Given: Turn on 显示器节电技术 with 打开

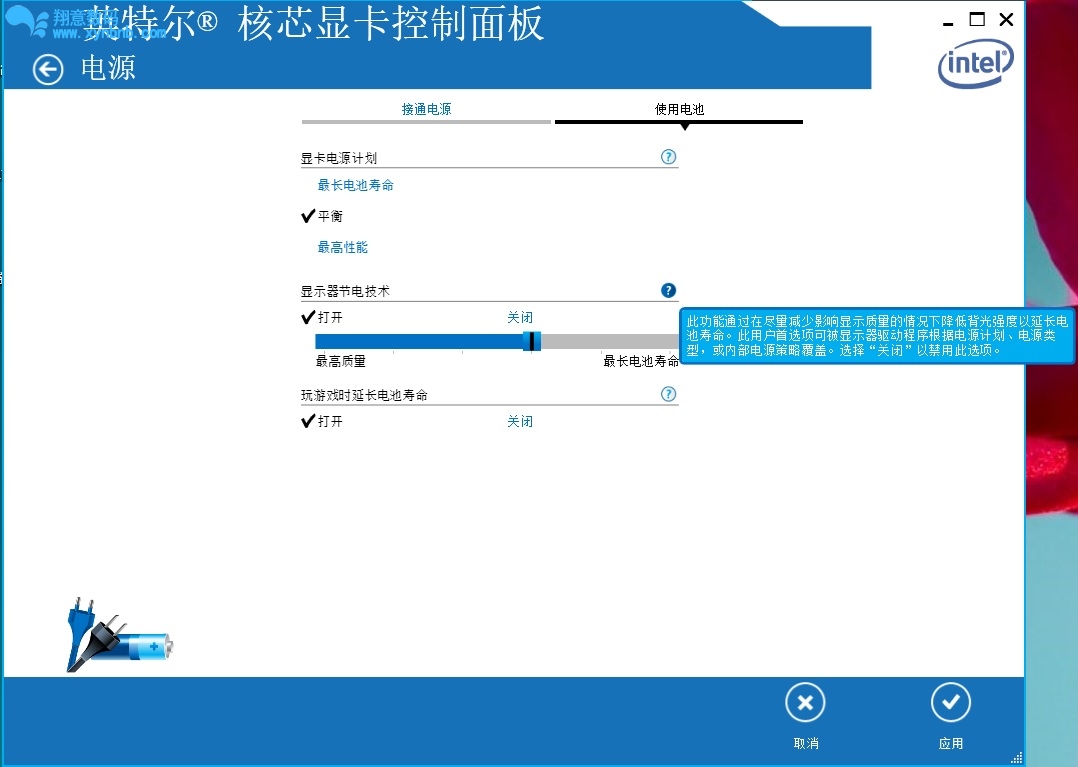Looking at the screenshot, I should point(330,317).
